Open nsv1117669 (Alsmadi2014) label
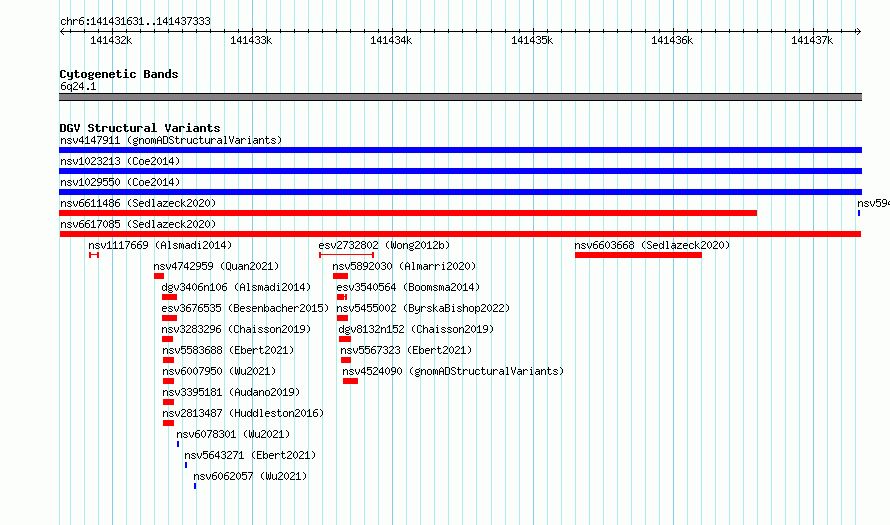Viewport: 890px width, 525px height. (x=160, y=245)
